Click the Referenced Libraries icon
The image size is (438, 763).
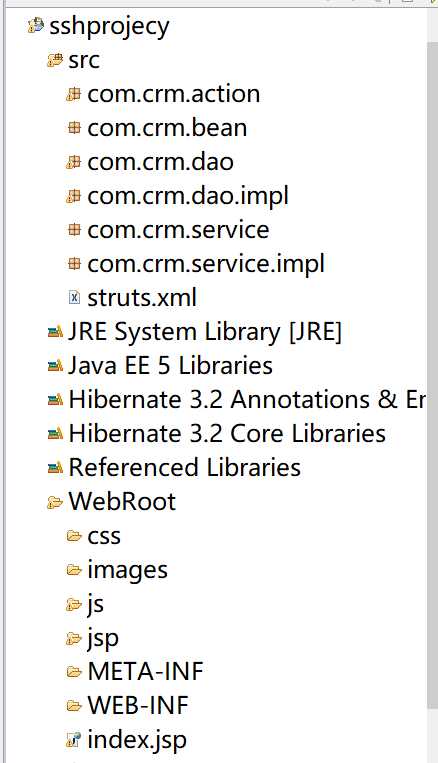(x=55, y=467)
